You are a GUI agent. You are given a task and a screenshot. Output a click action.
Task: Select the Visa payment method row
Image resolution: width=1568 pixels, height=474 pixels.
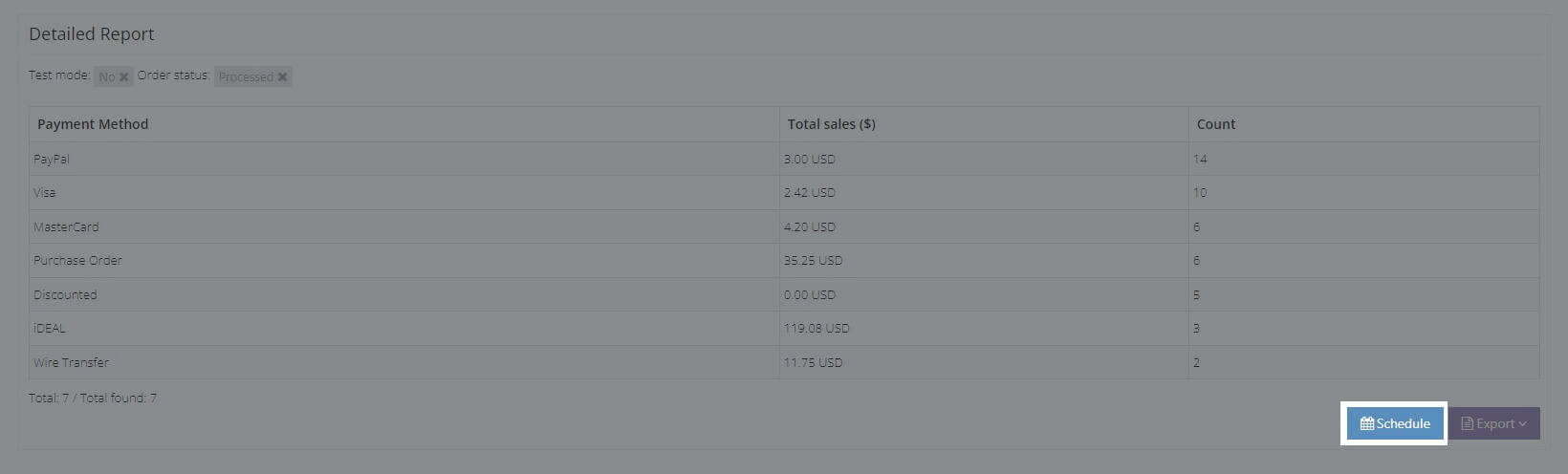click(45, 193)
